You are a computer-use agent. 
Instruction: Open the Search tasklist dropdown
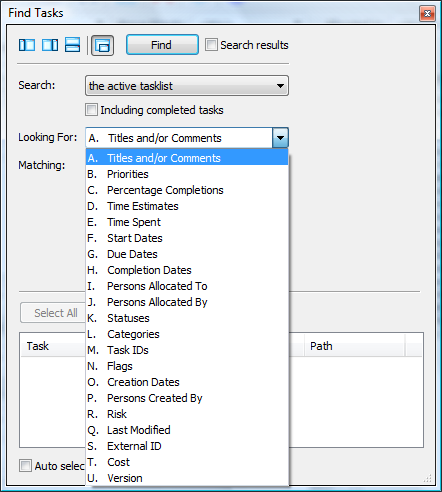[x=187, y=86]
